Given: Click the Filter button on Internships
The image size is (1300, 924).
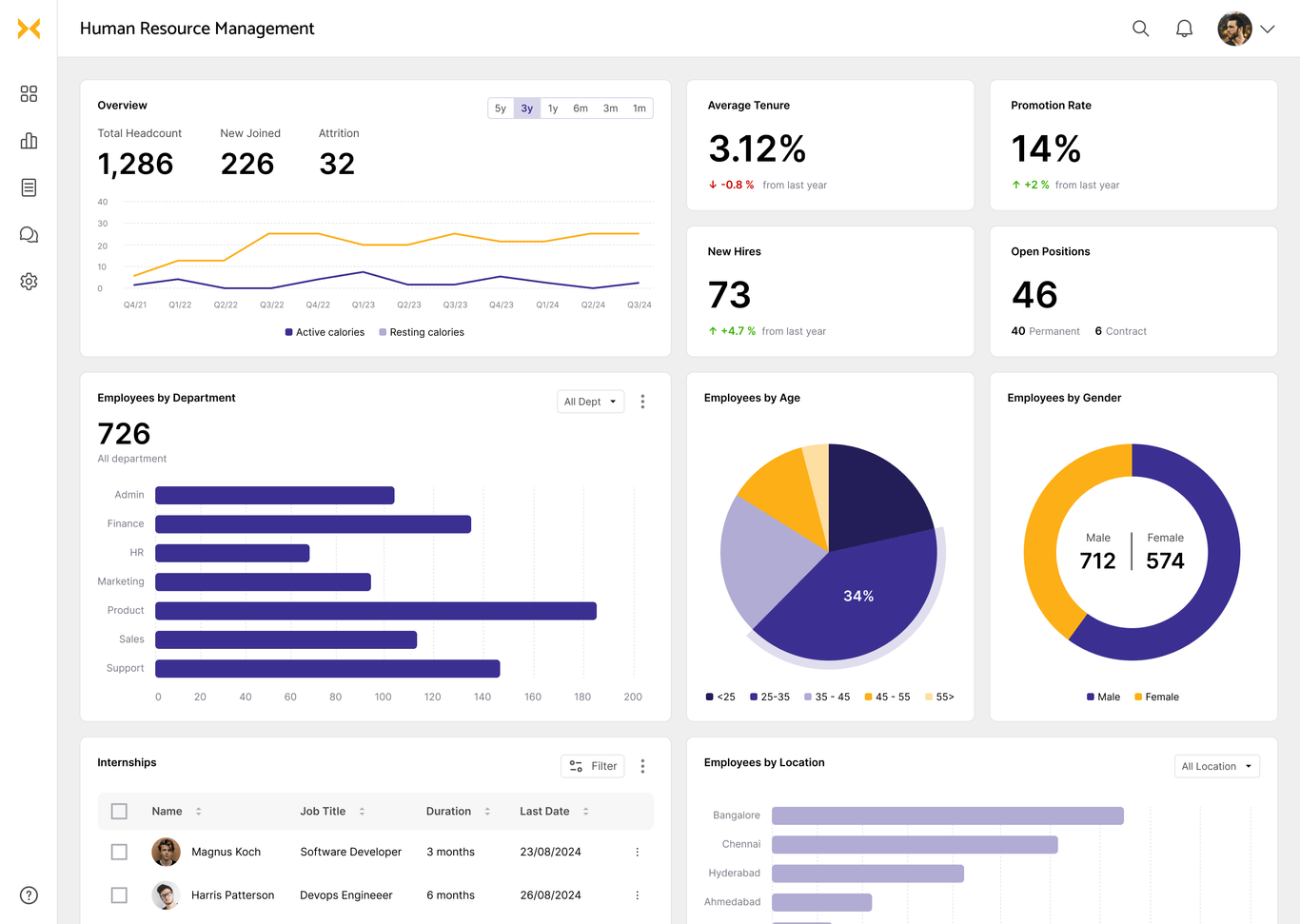Looking at the screenshot, I should 592,766.
